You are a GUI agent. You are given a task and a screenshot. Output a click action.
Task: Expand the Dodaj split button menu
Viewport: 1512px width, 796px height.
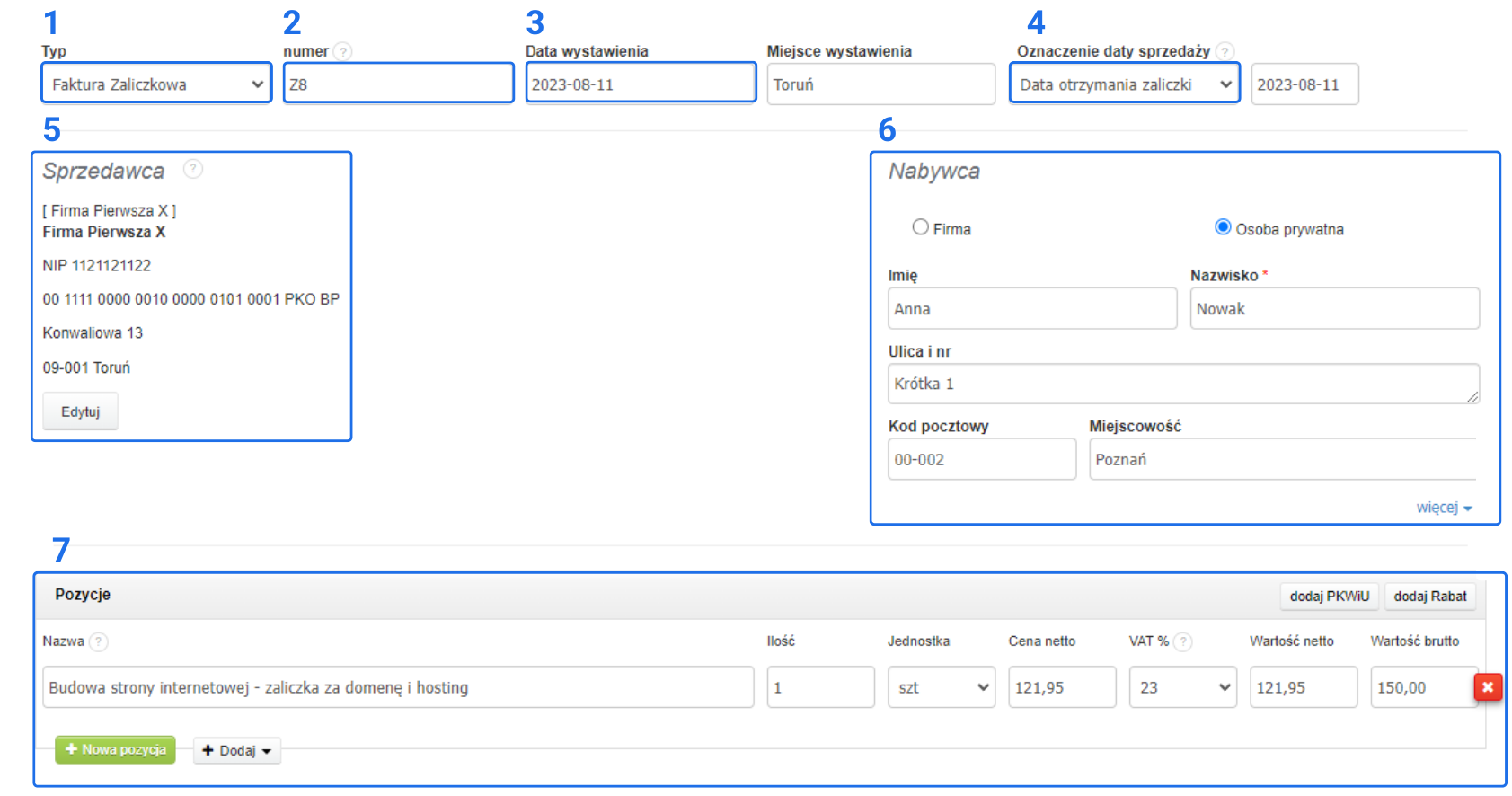(x=237, y=750)
